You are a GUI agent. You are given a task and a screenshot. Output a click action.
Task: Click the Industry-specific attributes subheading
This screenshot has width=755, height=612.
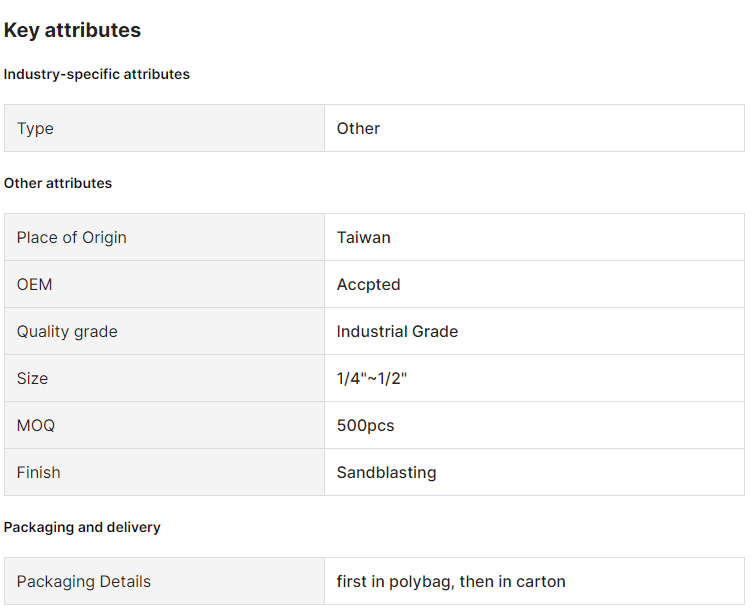96,74
